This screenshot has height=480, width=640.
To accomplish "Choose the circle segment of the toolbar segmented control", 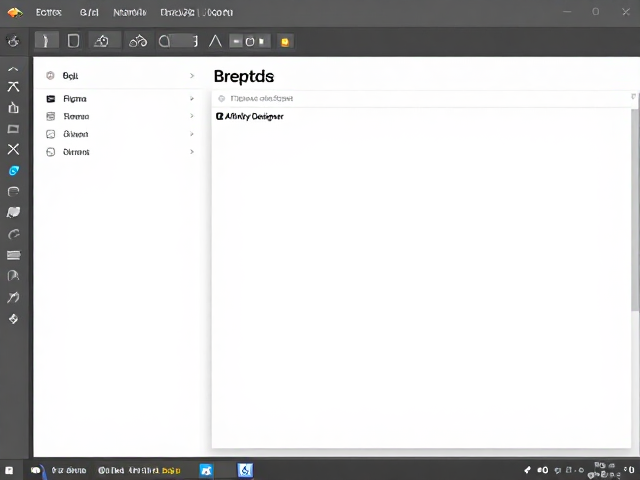I will [250, 41].
